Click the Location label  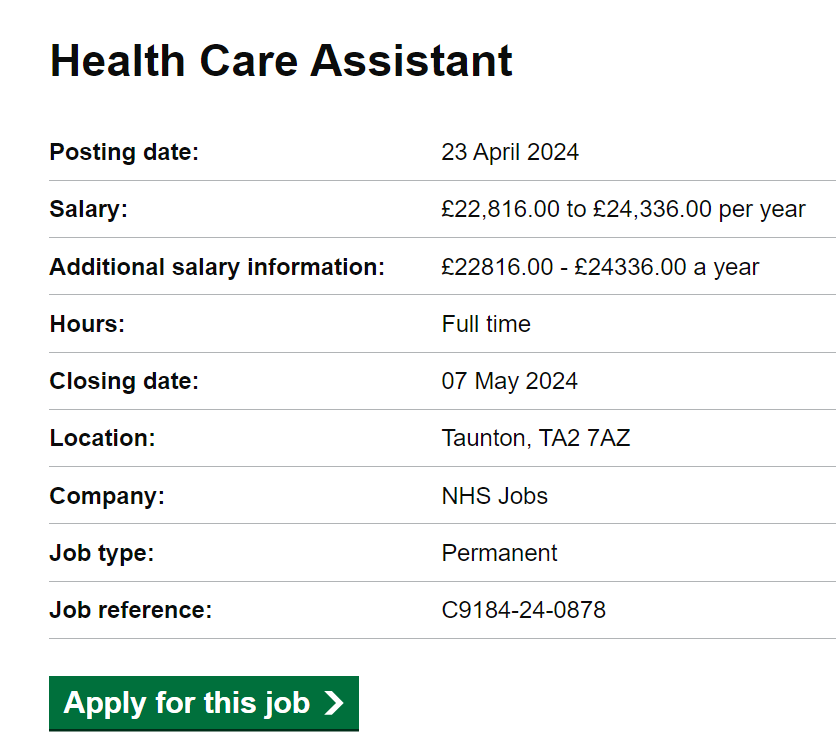pos(103,438)
